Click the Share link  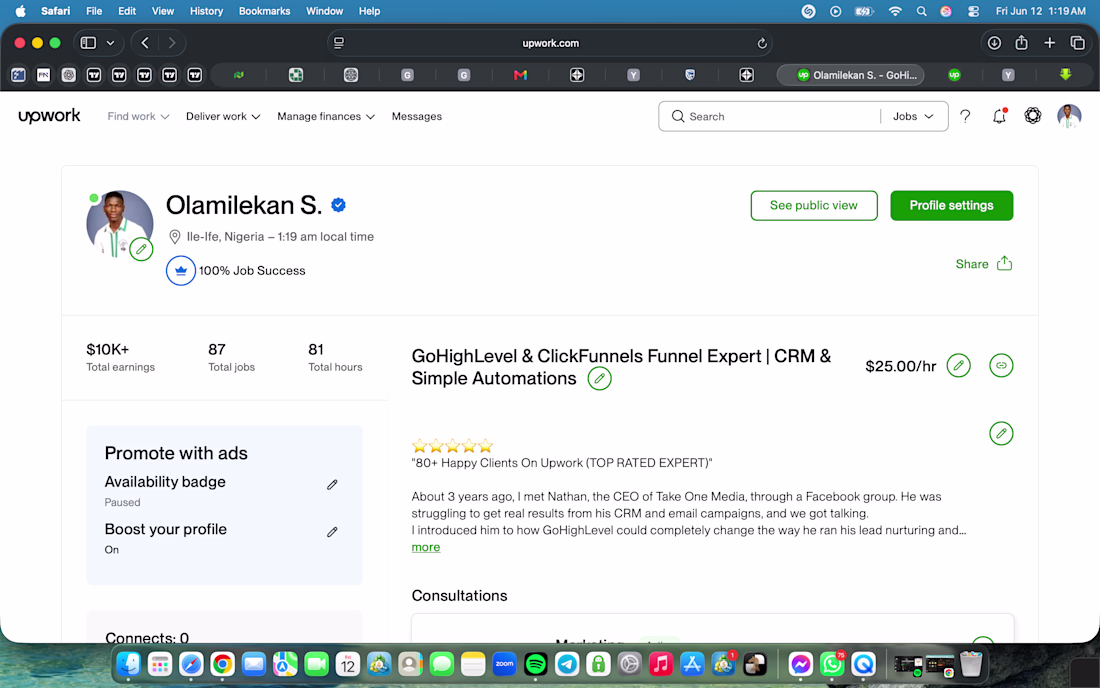[972, 264]
